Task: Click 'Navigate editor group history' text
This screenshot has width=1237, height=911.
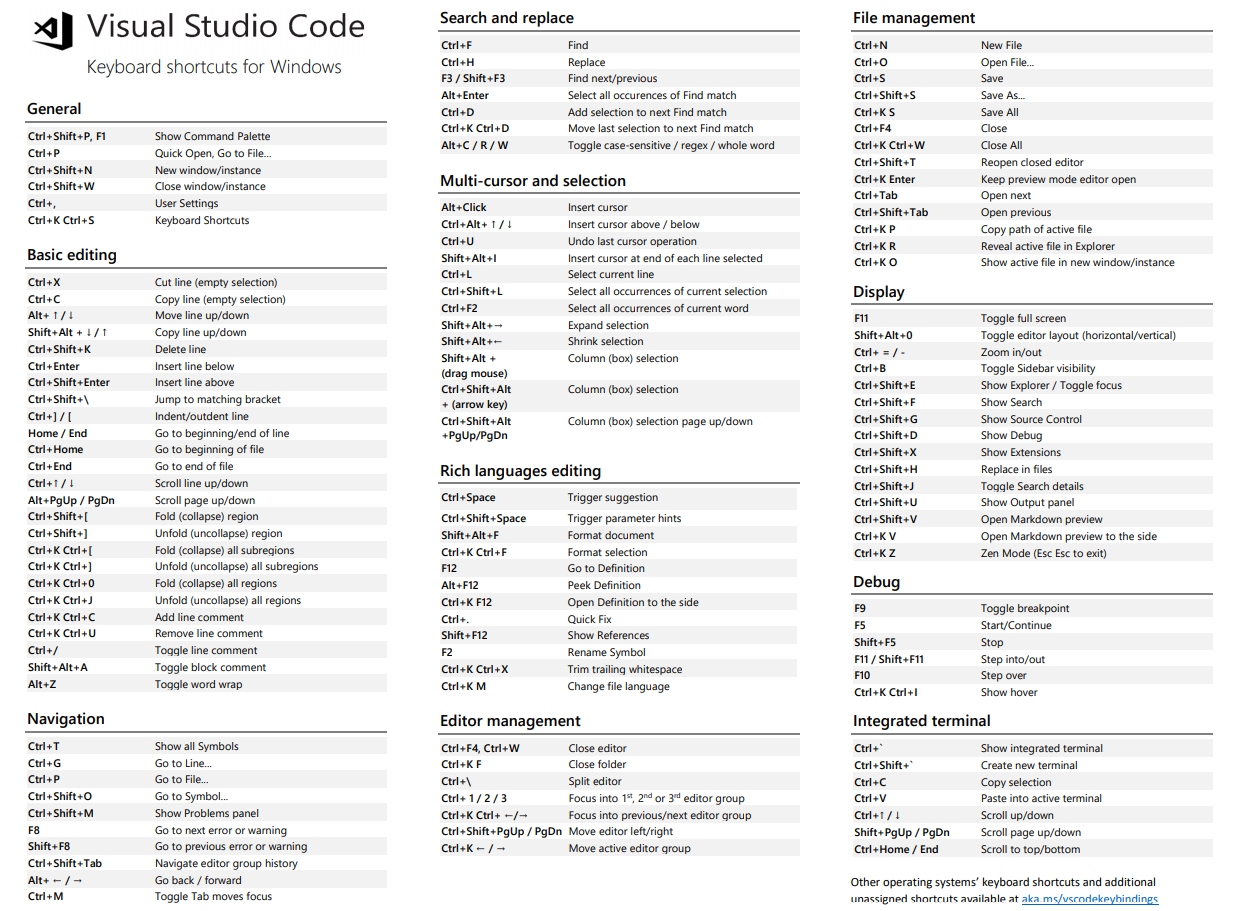Action: tap(226, 863)
